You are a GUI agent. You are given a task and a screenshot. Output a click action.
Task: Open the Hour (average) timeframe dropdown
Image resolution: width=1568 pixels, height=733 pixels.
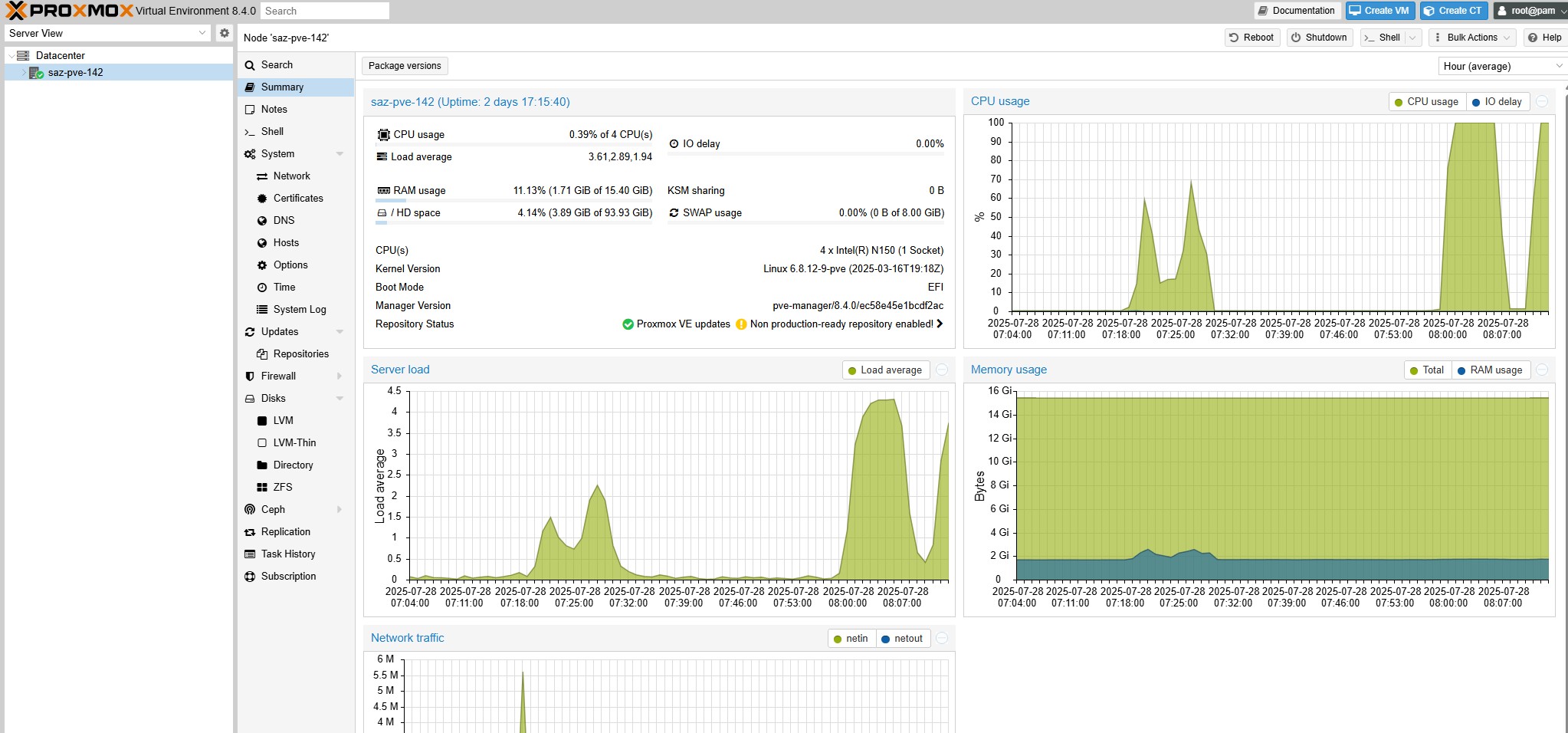1502,66
